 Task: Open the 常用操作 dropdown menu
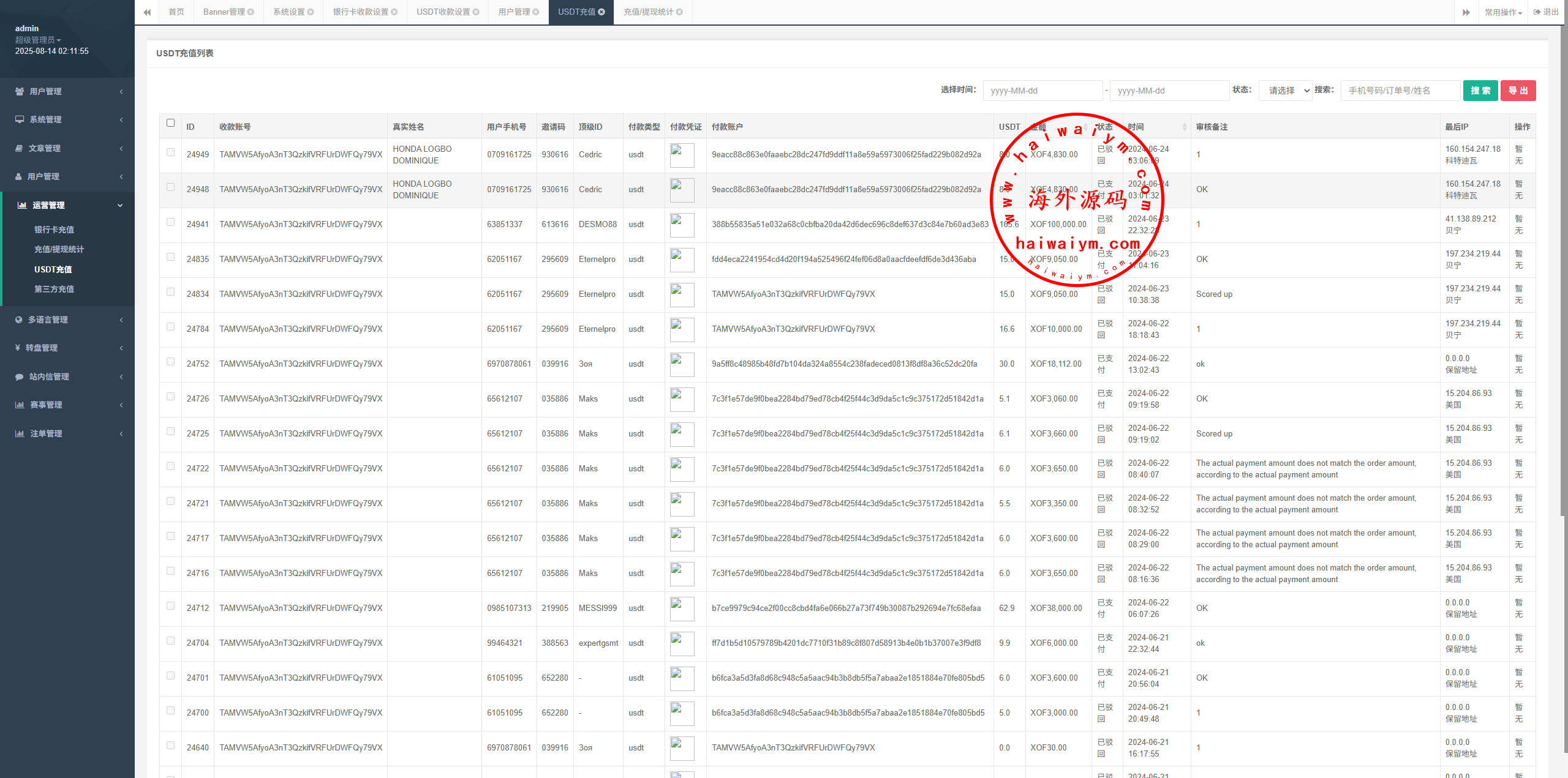(x=1503, y=12)
